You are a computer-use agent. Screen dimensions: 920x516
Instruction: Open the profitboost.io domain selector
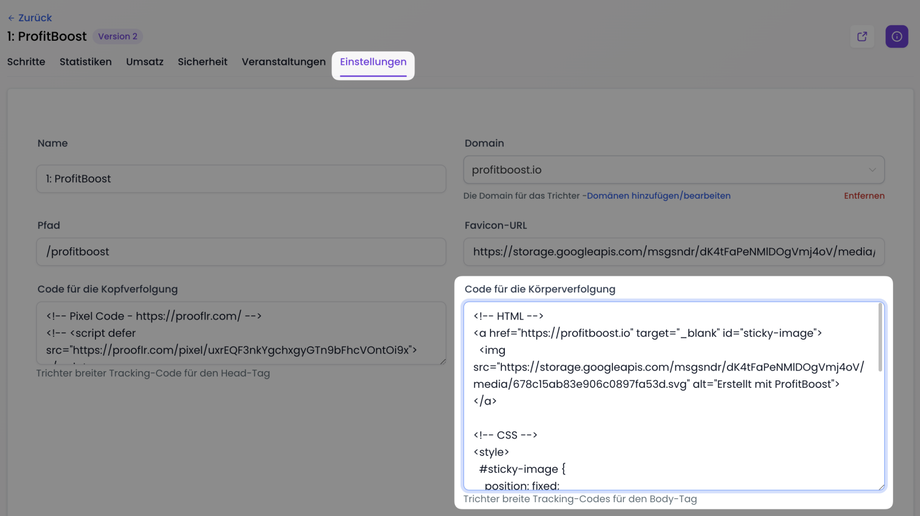(660, 170)
